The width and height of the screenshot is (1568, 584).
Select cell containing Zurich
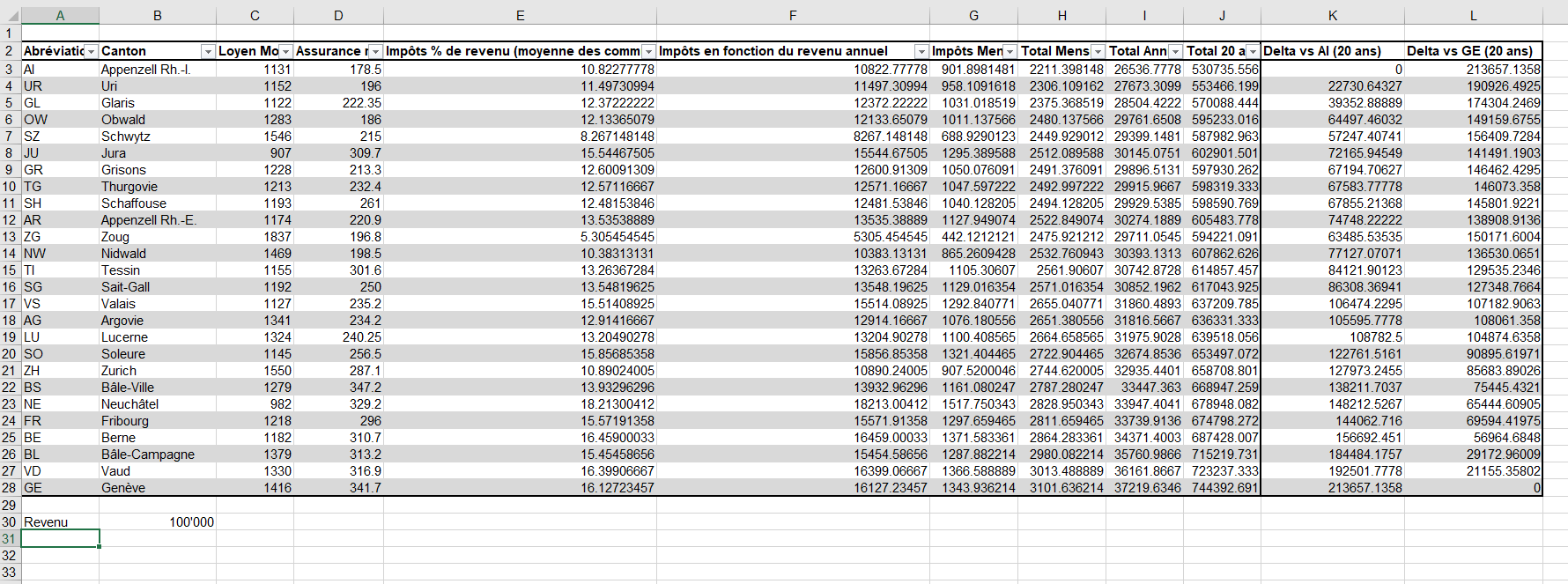click(x=157, y=371)
